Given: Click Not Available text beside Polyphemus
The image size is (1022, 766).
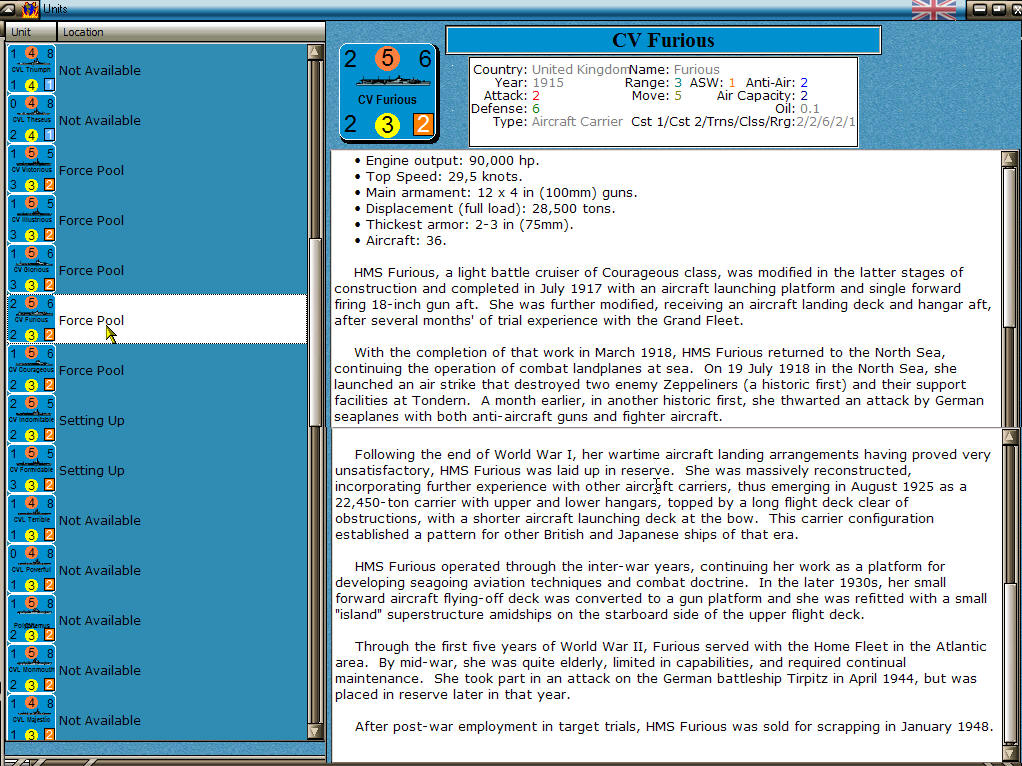Looking at the screenshot, I should [100, 621].
